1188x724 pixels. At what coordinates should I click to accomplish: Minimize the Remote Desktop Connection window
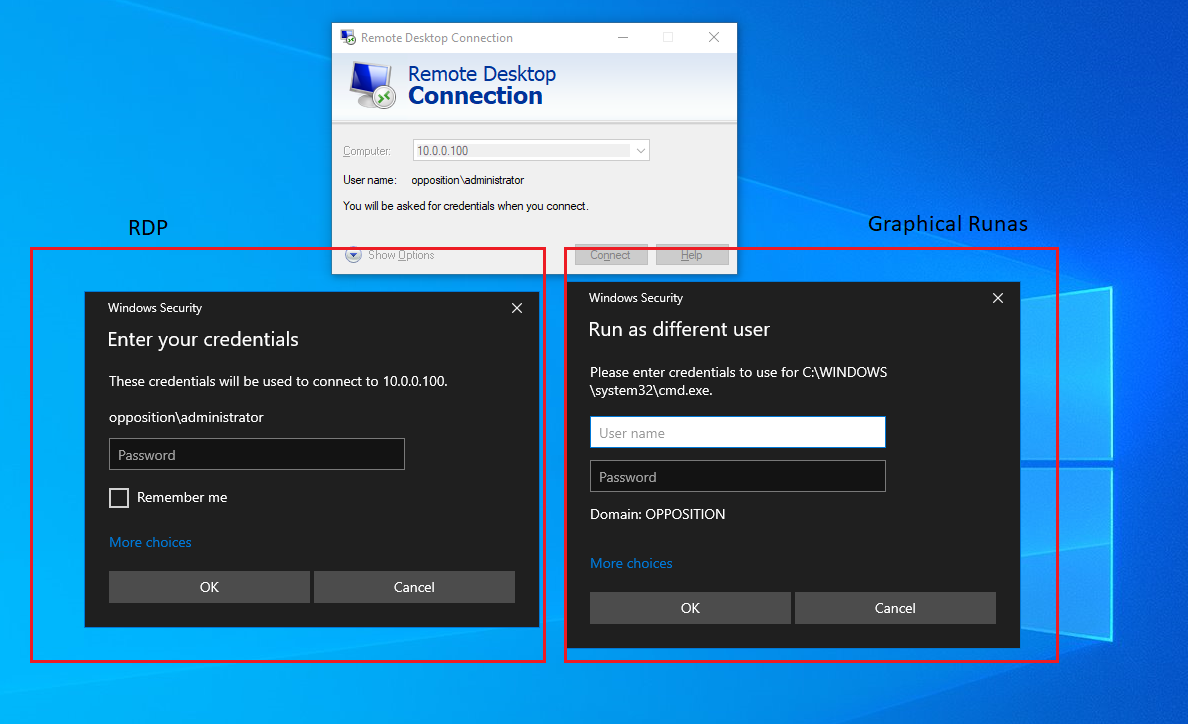(x=623, y=37)
